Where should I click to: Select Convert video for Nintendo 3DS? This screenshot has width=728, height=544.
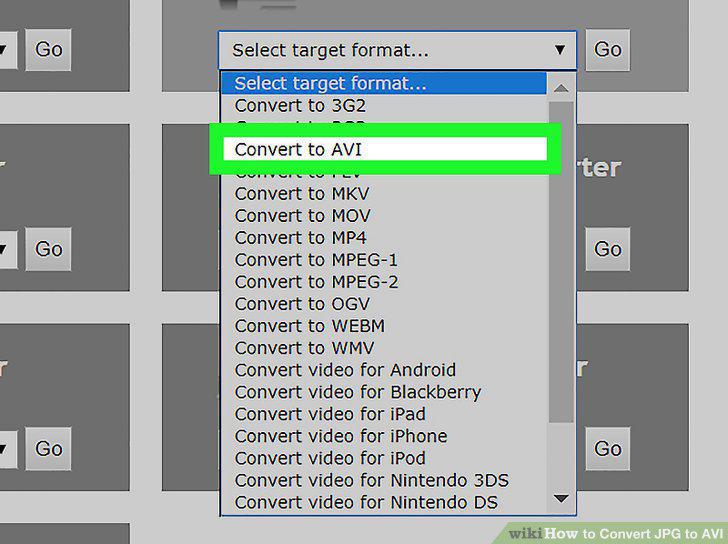pos(385,480)
